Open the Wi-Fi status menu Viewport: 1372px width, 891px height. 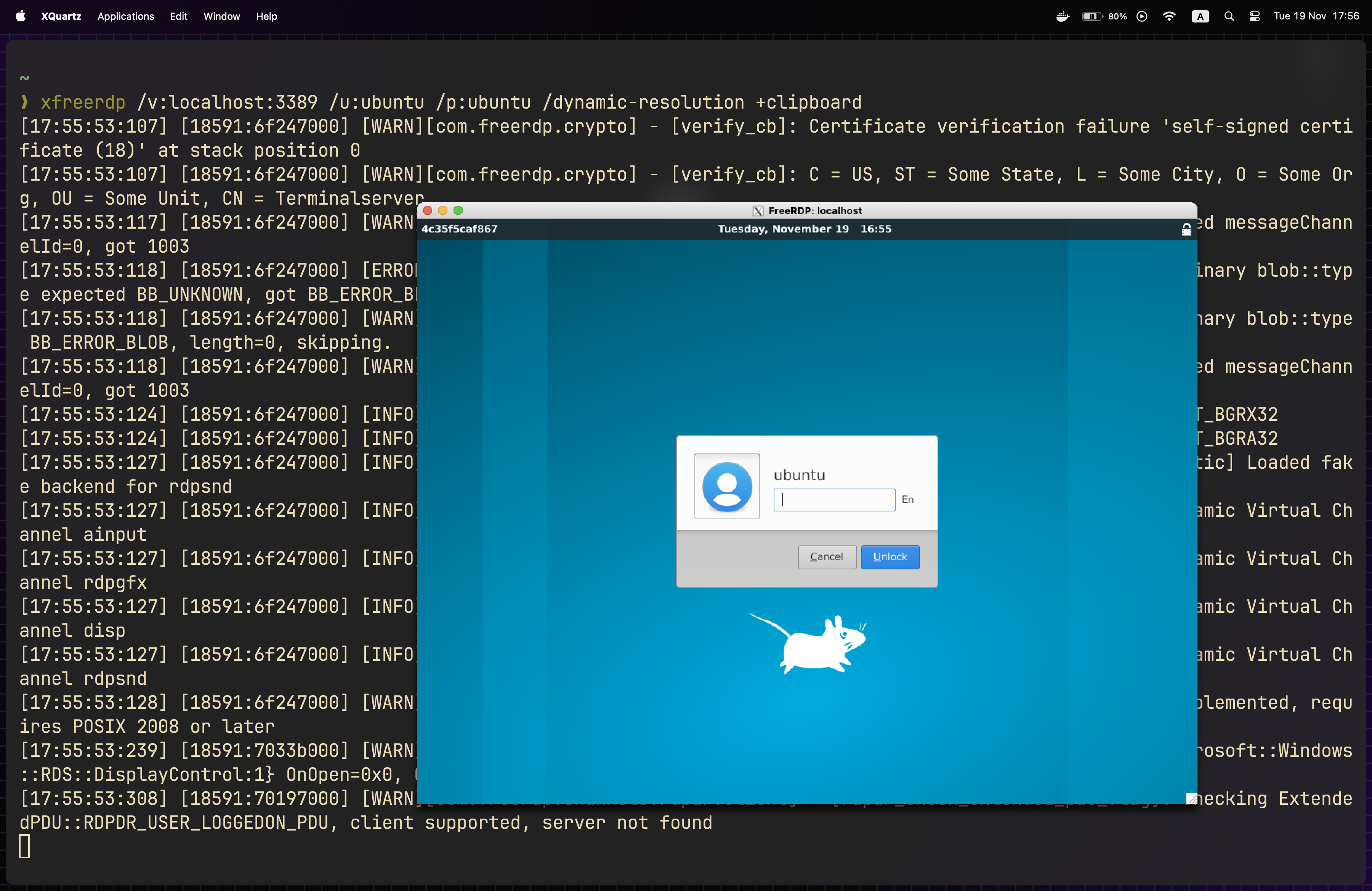[1169, 16]
